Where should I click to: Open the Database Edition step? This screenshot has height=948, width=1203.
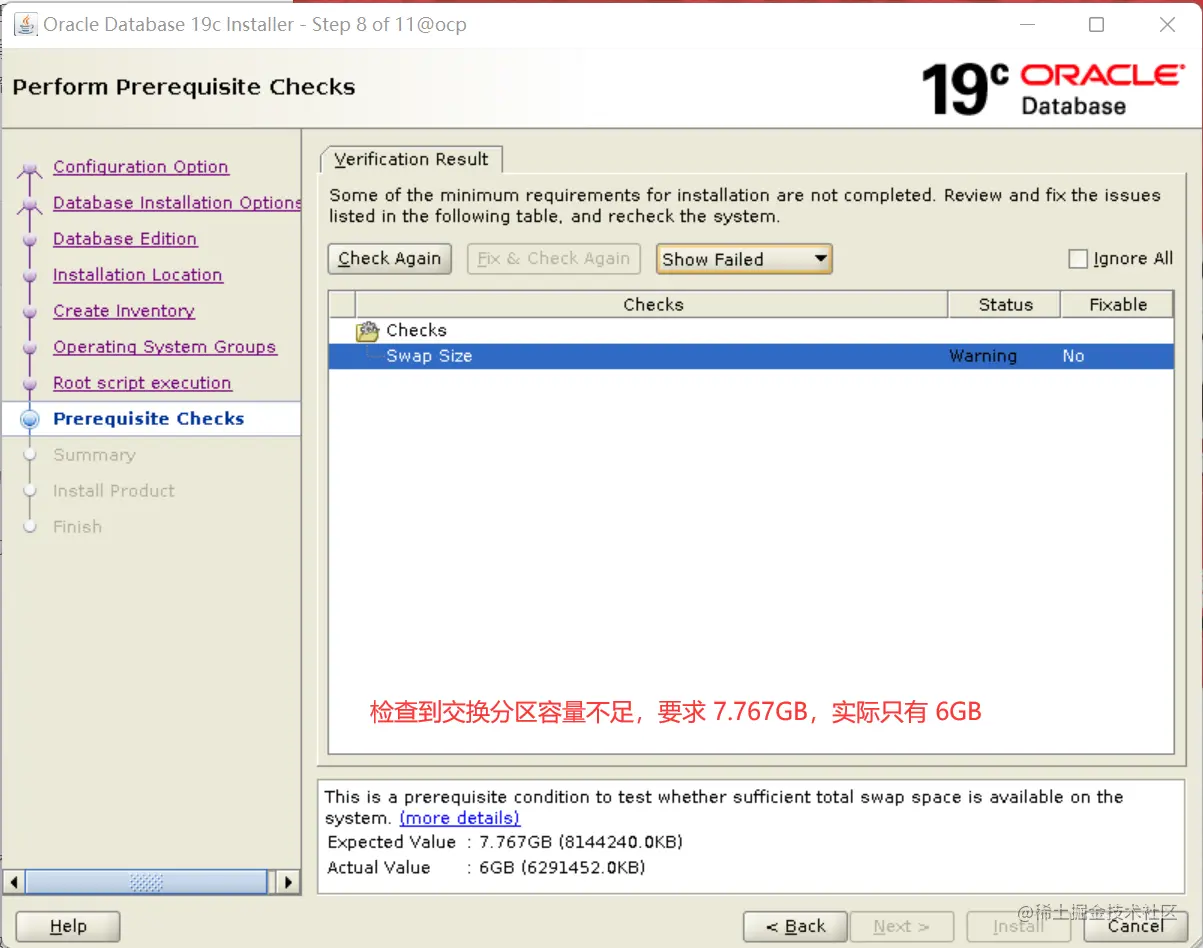pyautogui.click(x=125, y=239)
